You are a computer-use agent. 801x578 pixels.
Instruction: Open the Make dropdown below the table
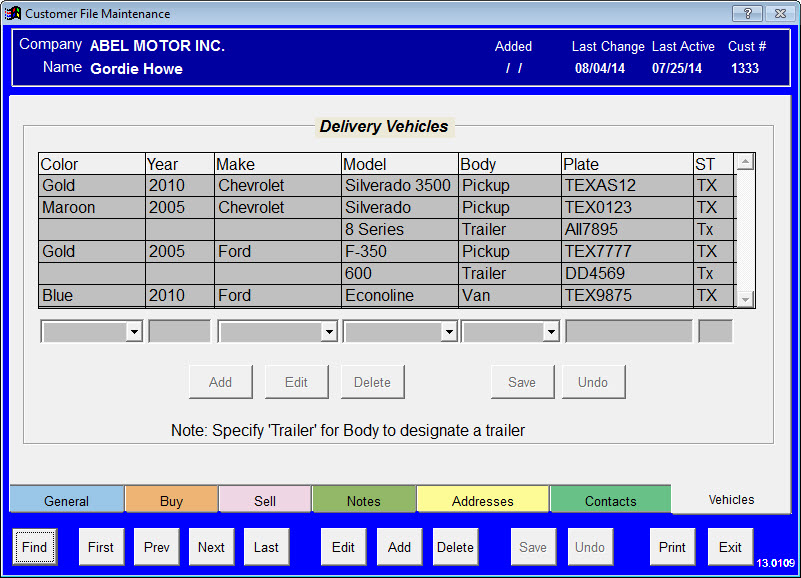pos(329,332)
